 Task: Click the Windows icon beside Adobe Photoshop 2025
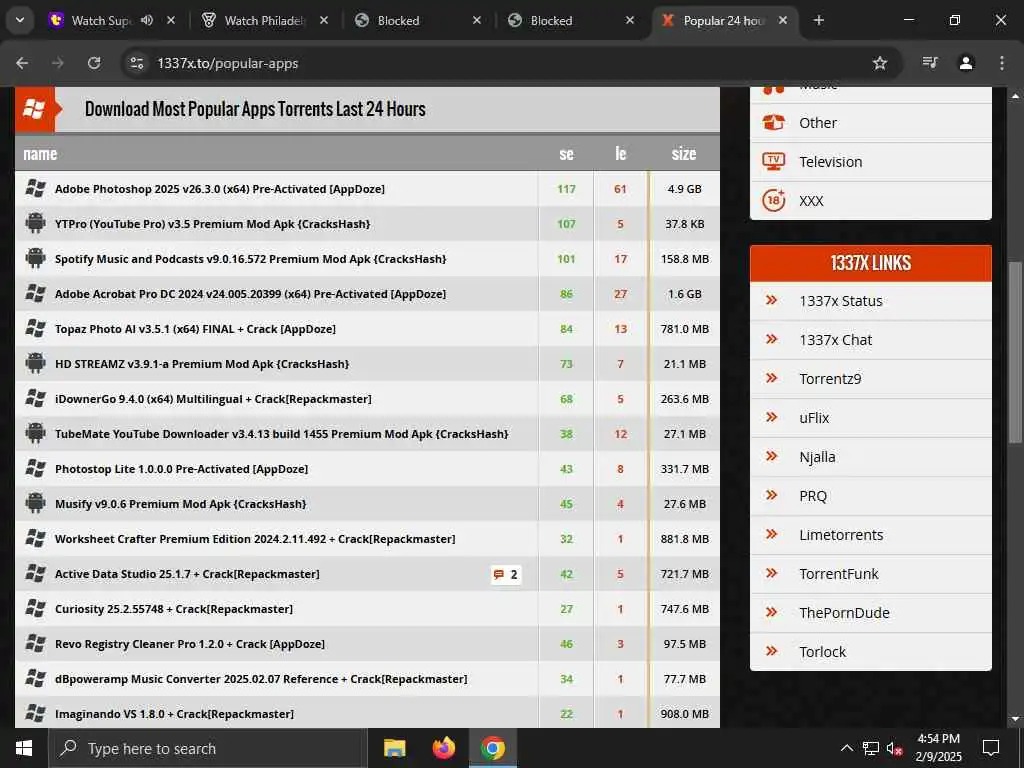[35, 189]
